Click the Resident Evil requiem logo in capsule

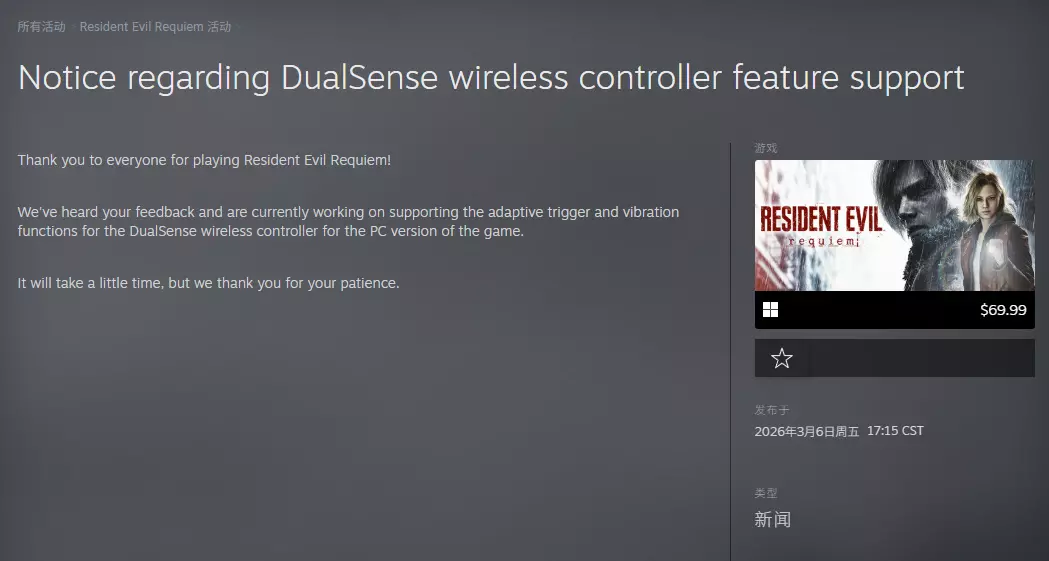pos(821,226)
